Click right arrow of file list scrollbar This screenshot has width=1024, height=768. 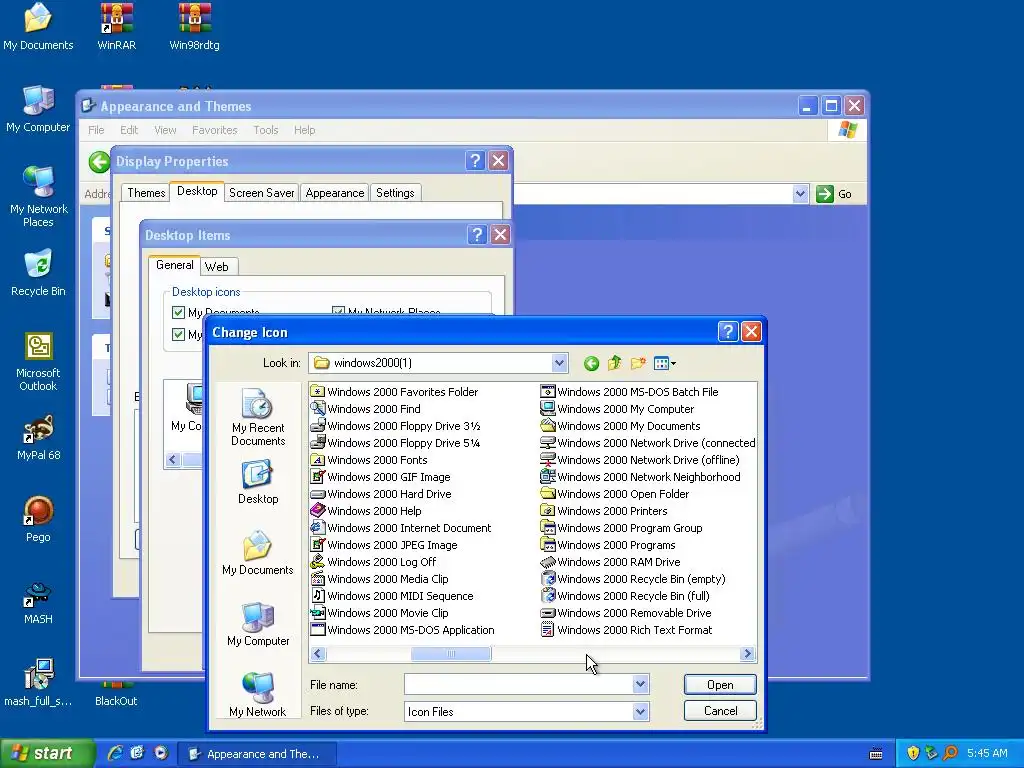(x=748, y=653)
